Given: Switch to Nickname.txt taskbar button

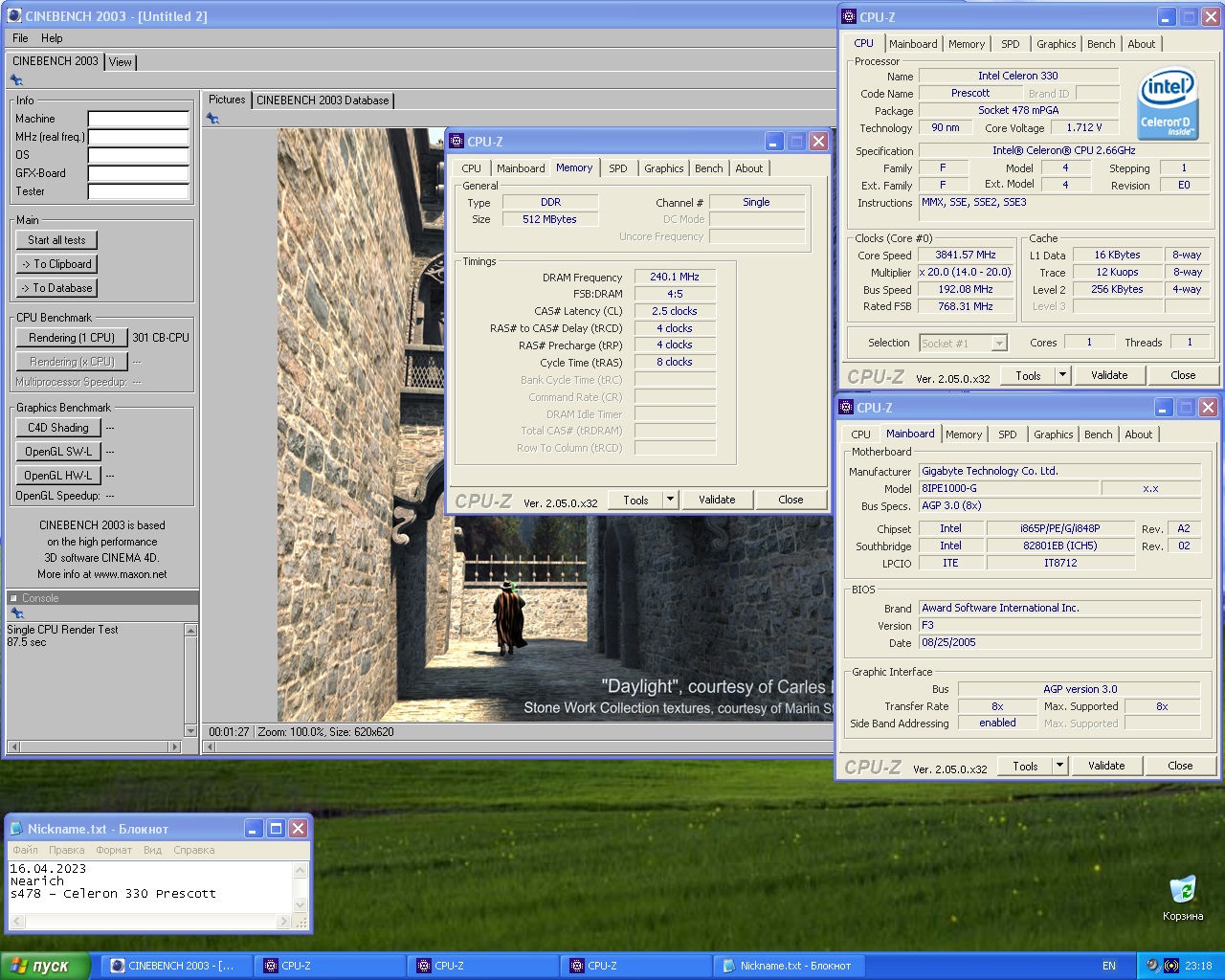Looking at the screenshot, I should tap(791, 966).
